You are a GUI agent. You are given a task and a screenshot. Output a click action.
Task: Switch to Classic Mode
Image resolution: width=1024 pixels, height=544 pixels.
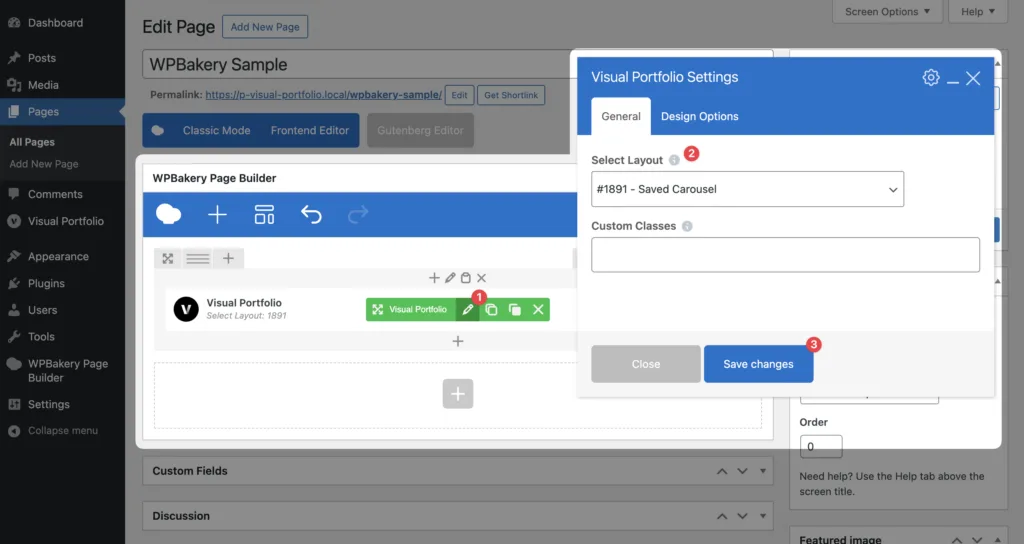(216, 131)
